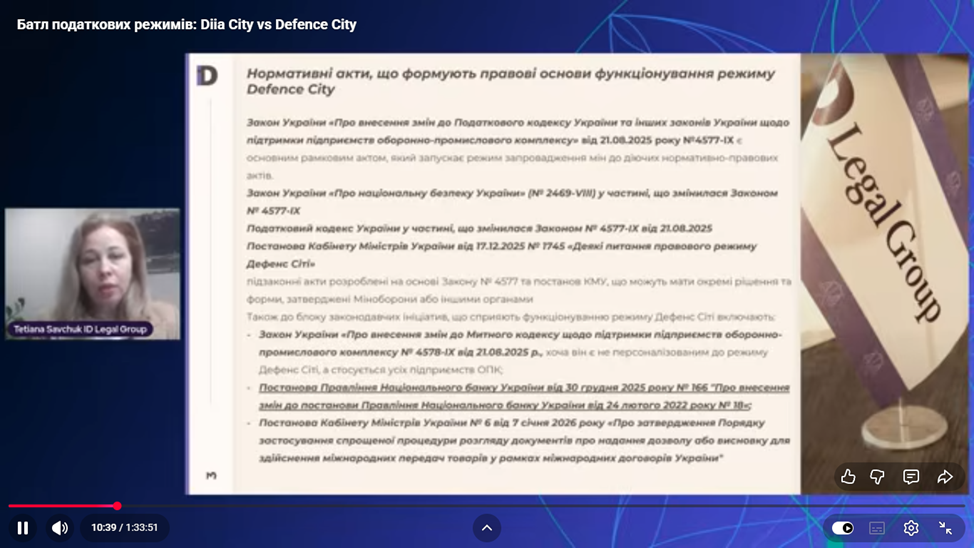This screenshot has height=548, width=974.
Task: Click the D logo on the slide
Action: (207, 76)
